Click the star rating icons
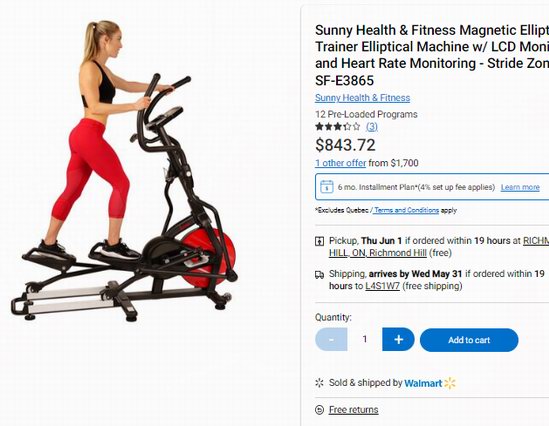The width and height of the screenshot is (549, 426). (x=338, y=126)
